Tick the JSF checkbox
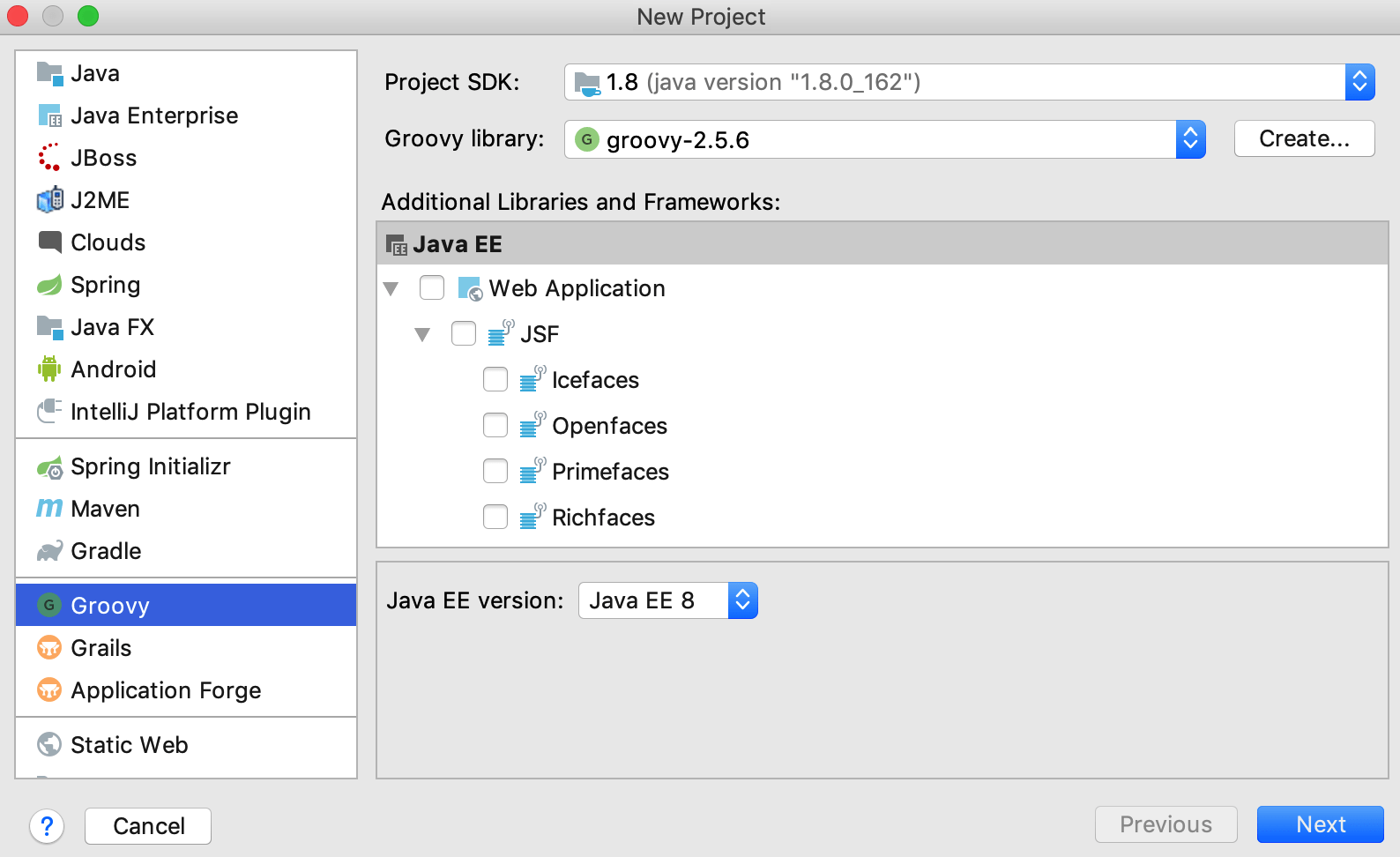Screen dimensions: 1400x857 coord(464,333)
